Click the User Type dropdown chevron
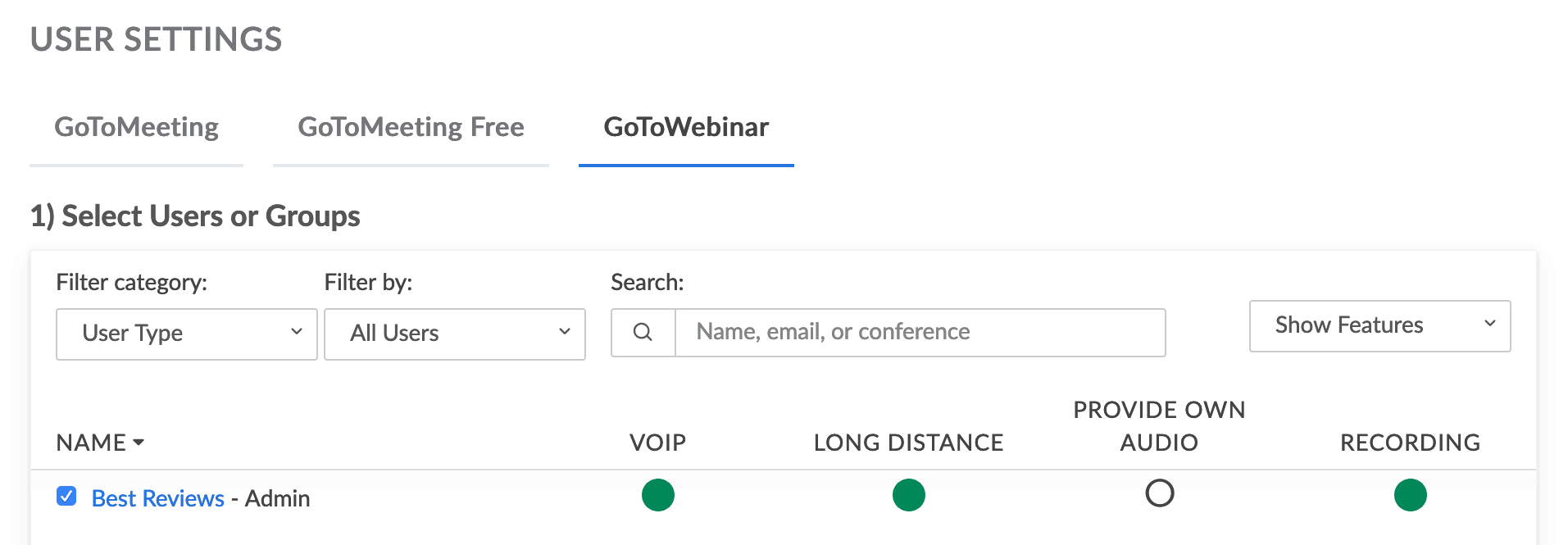 click(296, 333)
